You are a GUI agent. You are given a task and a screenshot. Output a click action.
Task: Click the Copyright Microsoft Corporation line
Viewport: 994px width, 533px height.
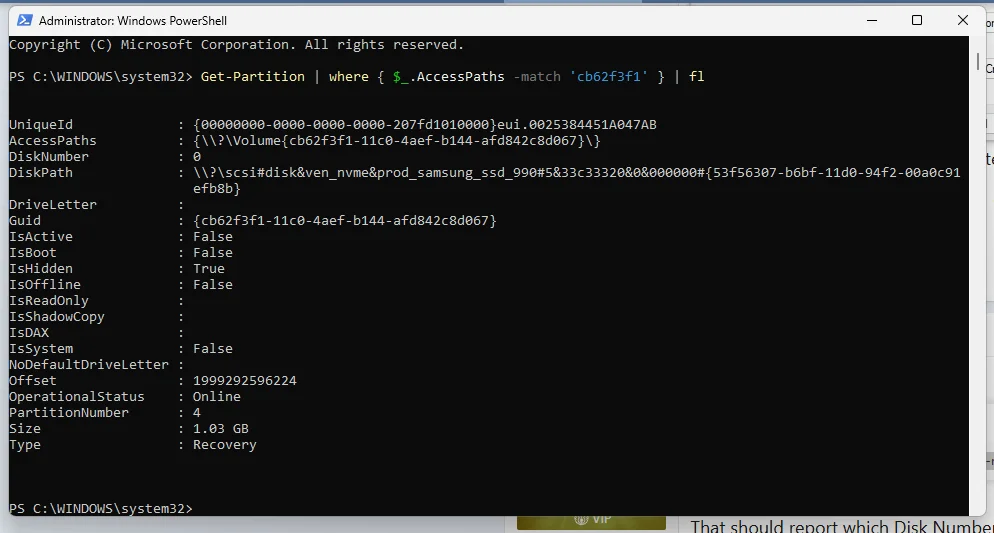click(236, 45)
